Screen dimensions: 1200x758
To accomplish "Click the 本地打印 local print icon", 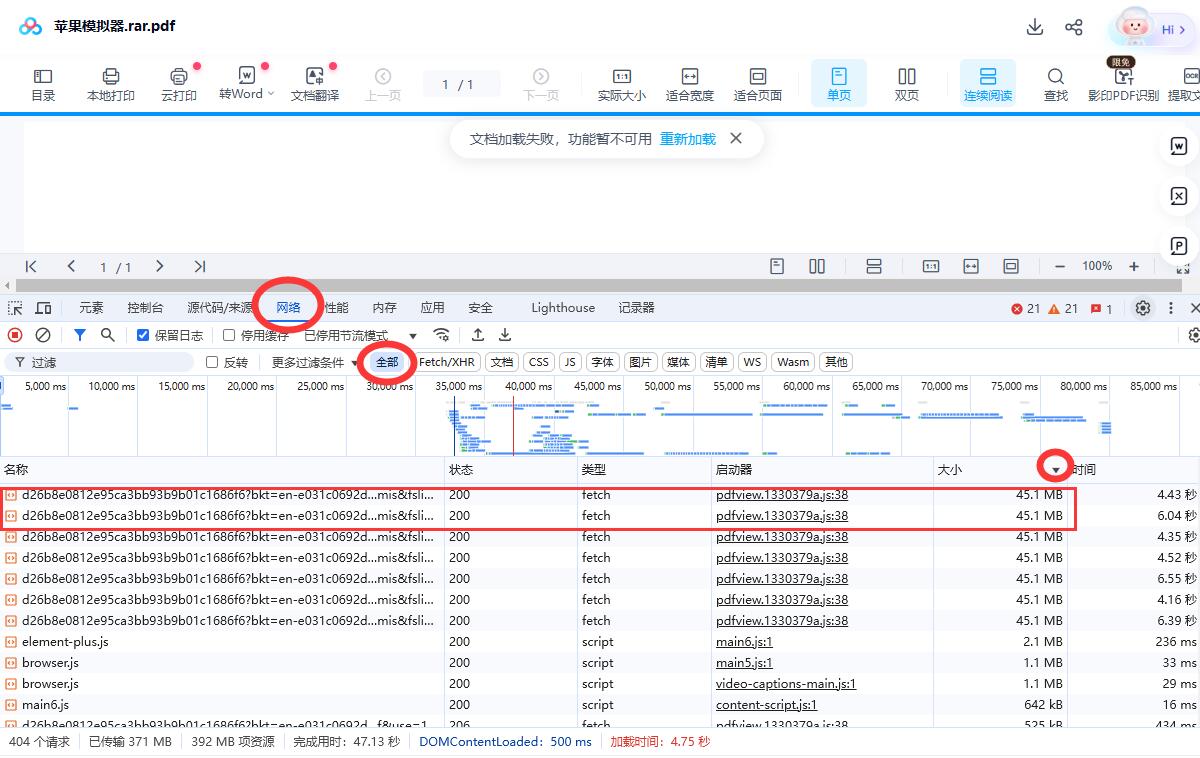I will click(x=110, y=84).
